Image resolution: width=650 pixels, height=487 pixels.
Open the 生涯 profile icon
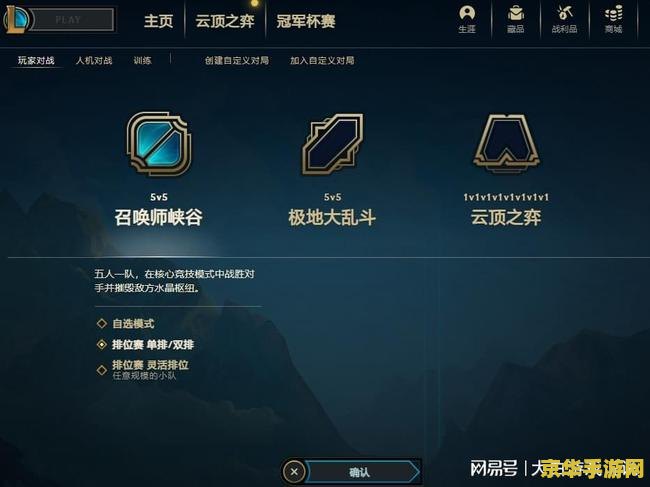coord(467,19)
